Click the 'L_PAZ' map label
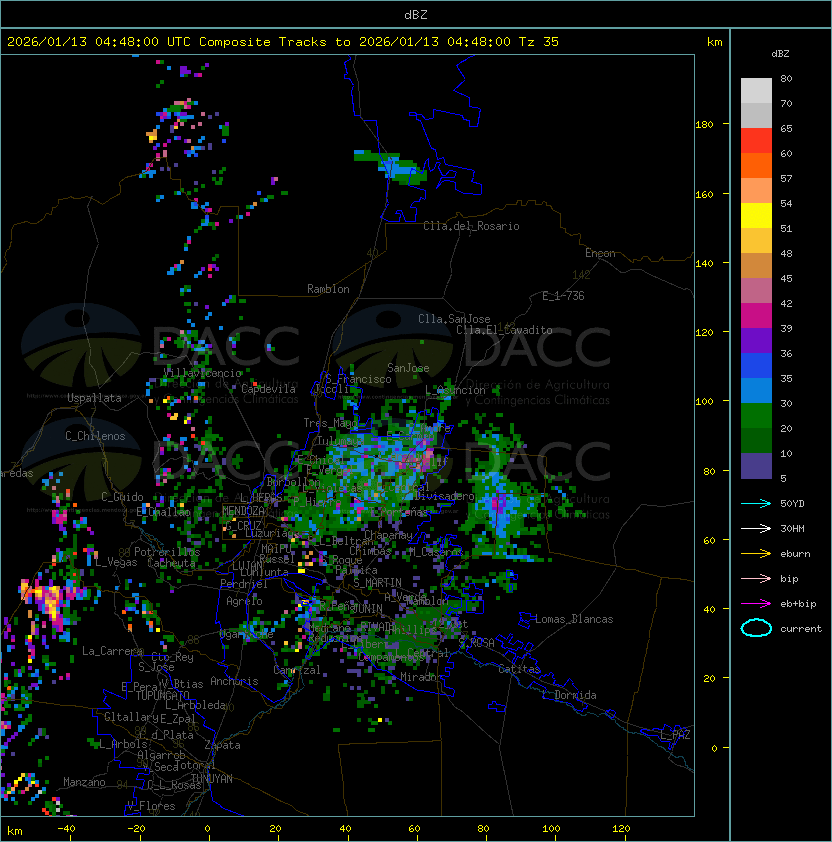Image resolution: width=832 pixels, height=842 pixels. (675, 735)
